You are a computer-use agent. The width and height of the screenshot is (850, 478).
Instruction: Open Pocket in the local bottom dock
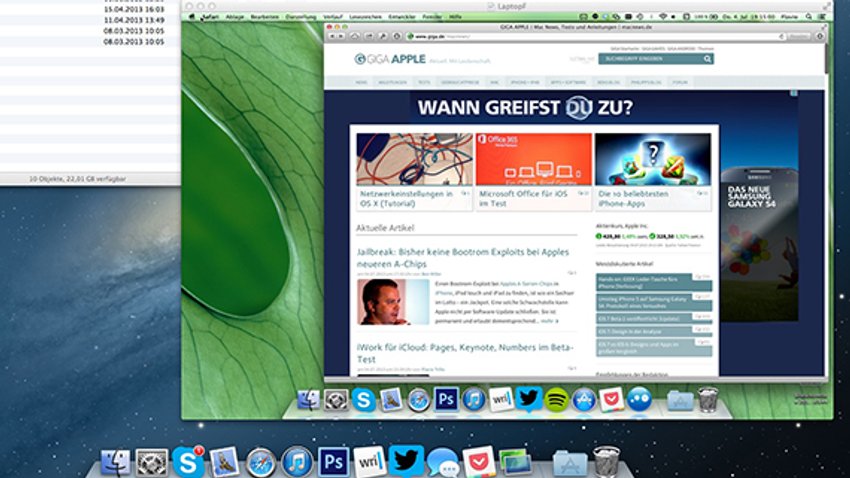coord(479,462)
